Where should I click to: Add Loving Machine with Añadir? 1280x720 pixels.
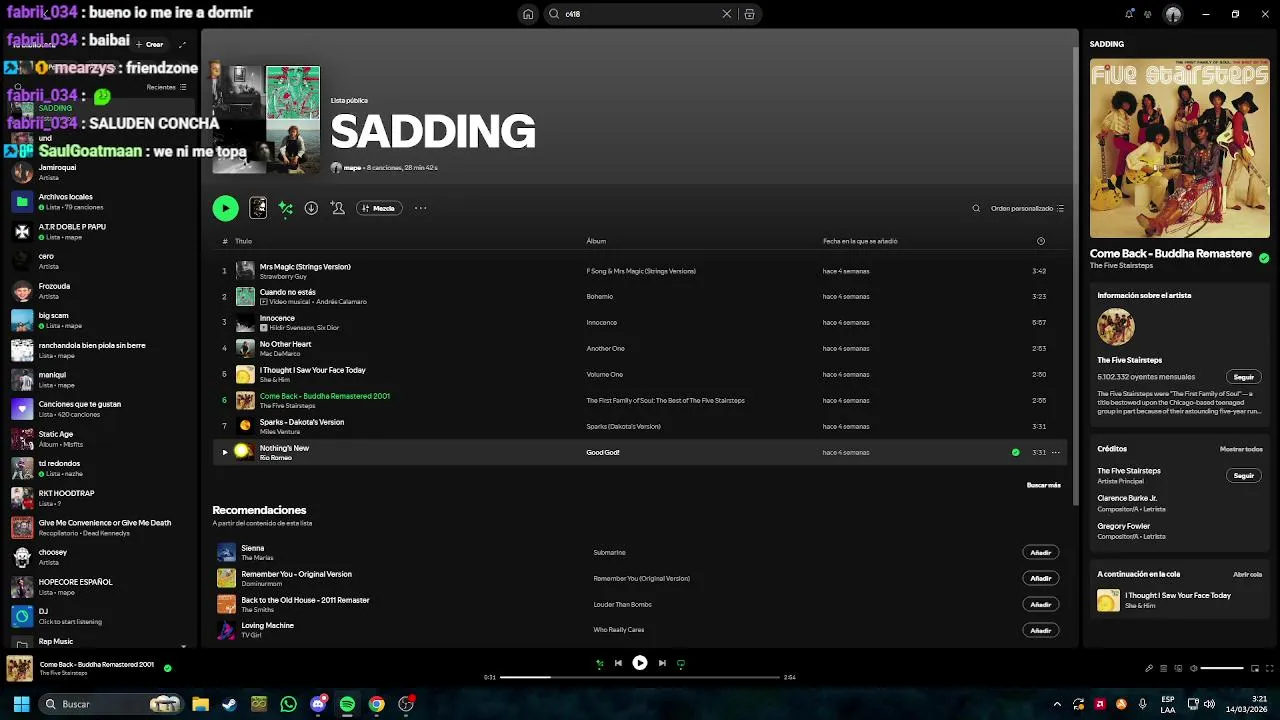(x=1041, y=630)
